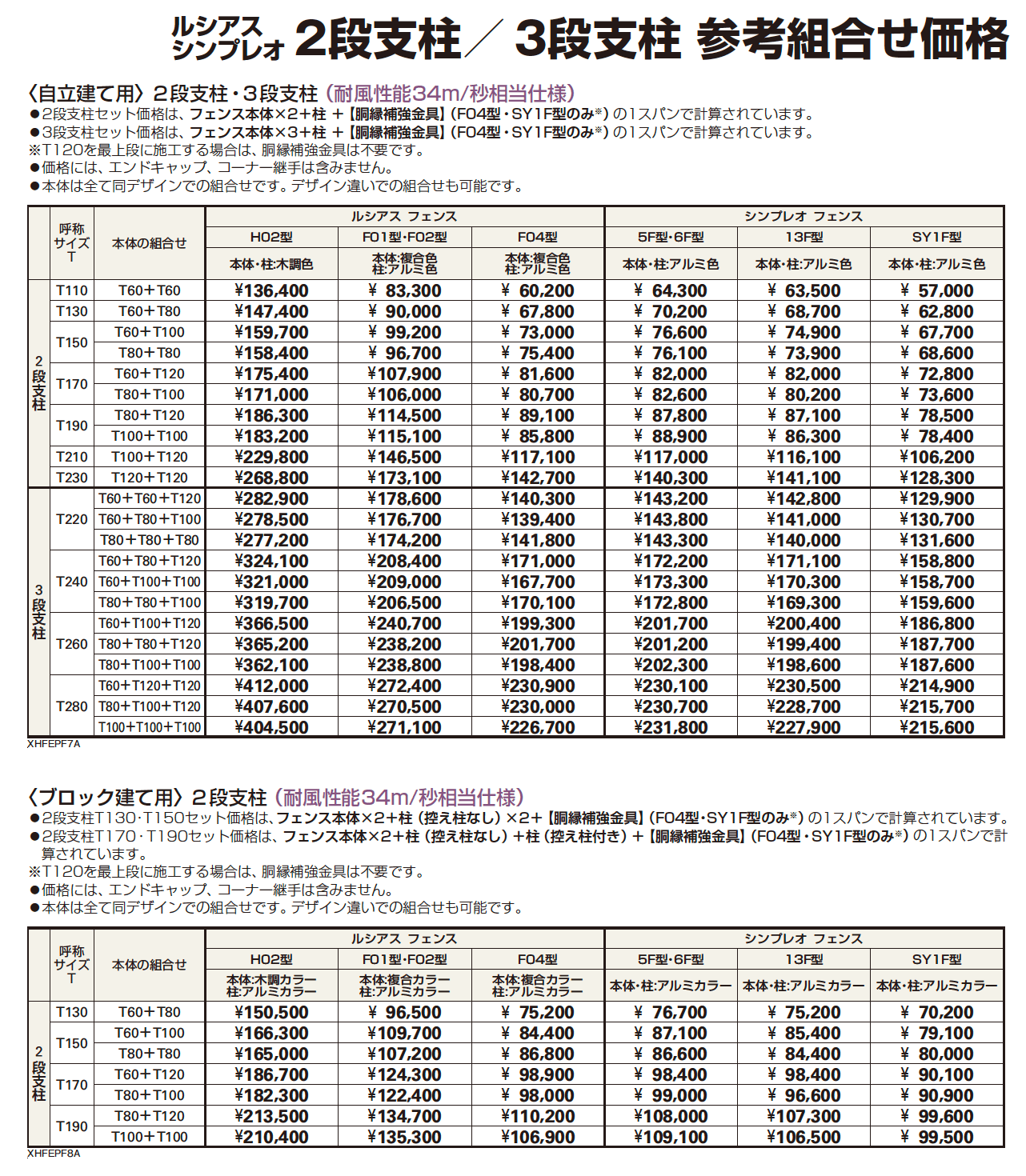Select the '本体:木調カラー 柱:アルミカラー' subheader
The width and height of the screenshot is (1026, 1176).
271,986
